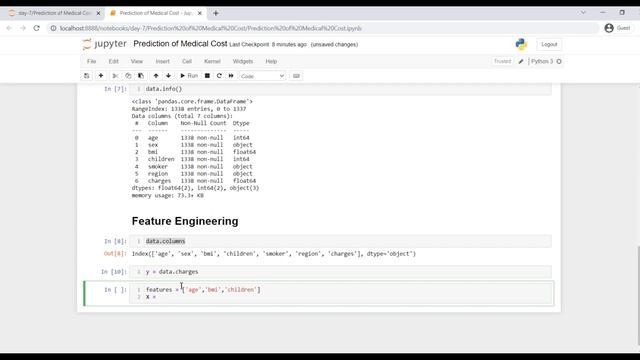
Task: Open a new browser tab
Action: (x=216, y=13)
